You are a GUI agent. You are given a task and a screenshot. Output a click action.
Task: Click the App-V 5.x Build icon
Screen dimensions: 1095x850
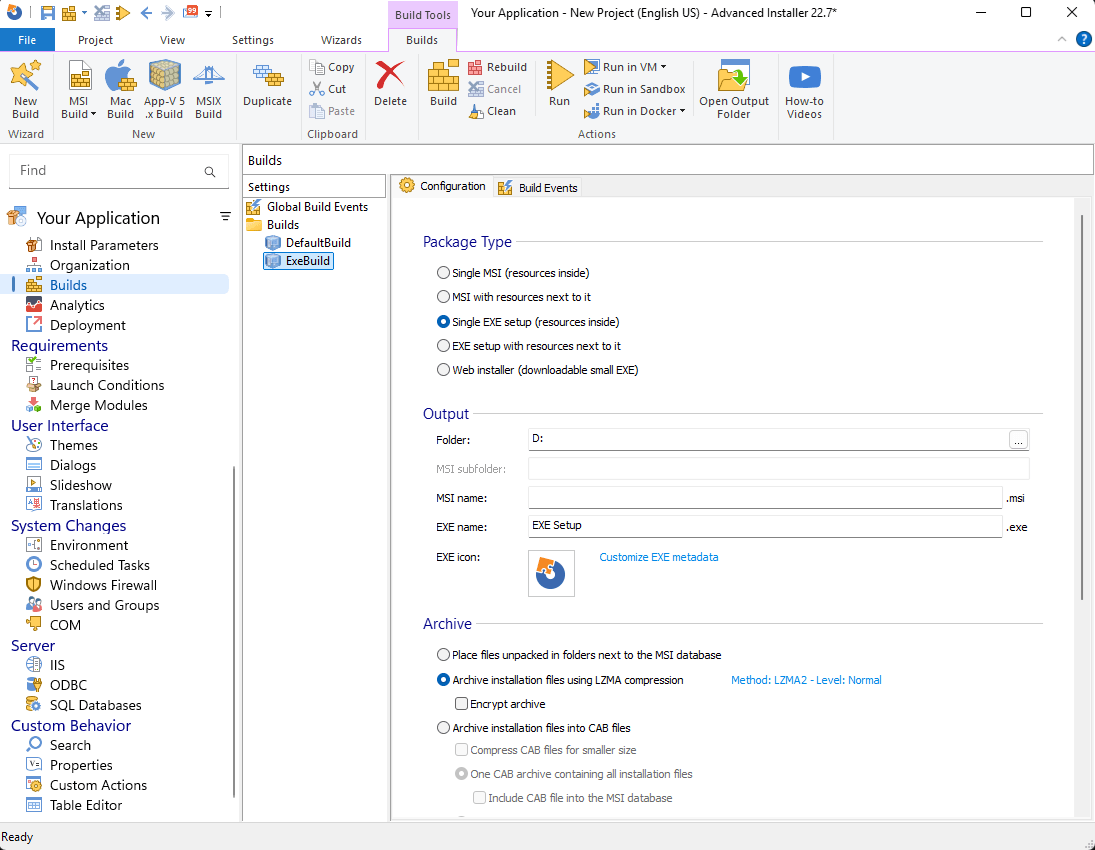coord(164,89)
